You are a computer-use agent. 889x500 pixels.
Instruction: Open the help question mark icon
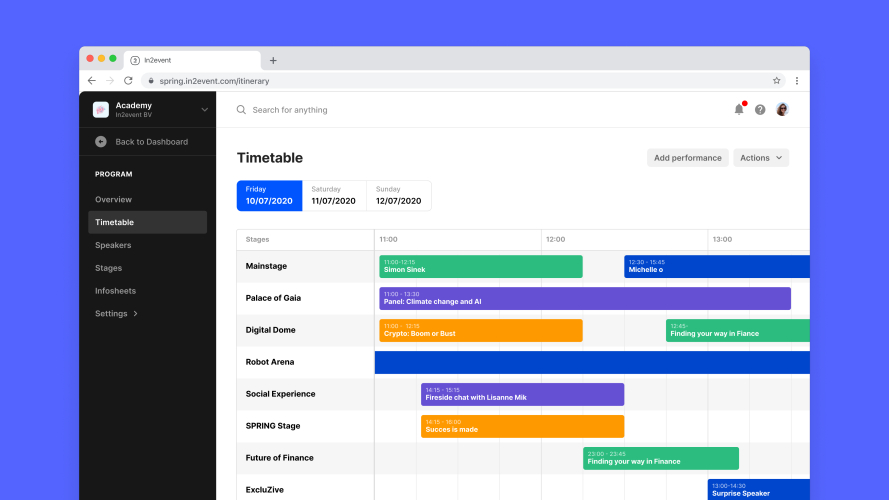point(760,110)
